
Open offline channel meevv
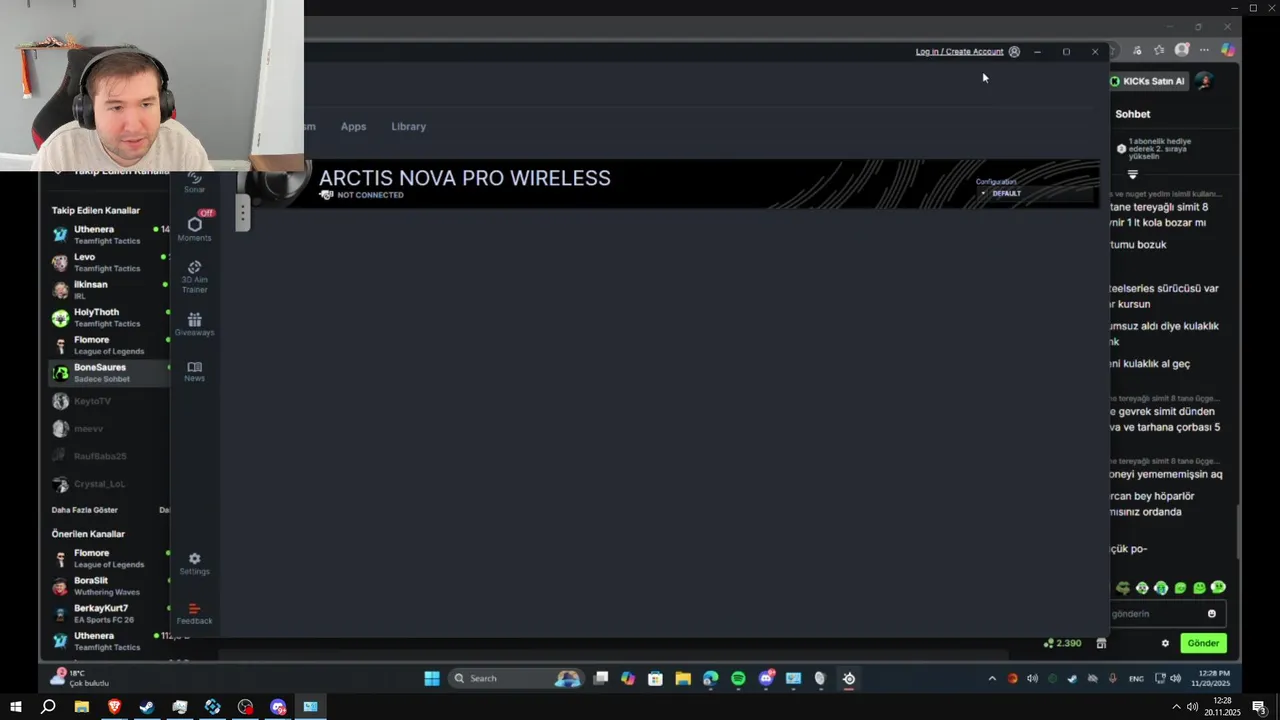pyautogui.click(x=110, y=428)
